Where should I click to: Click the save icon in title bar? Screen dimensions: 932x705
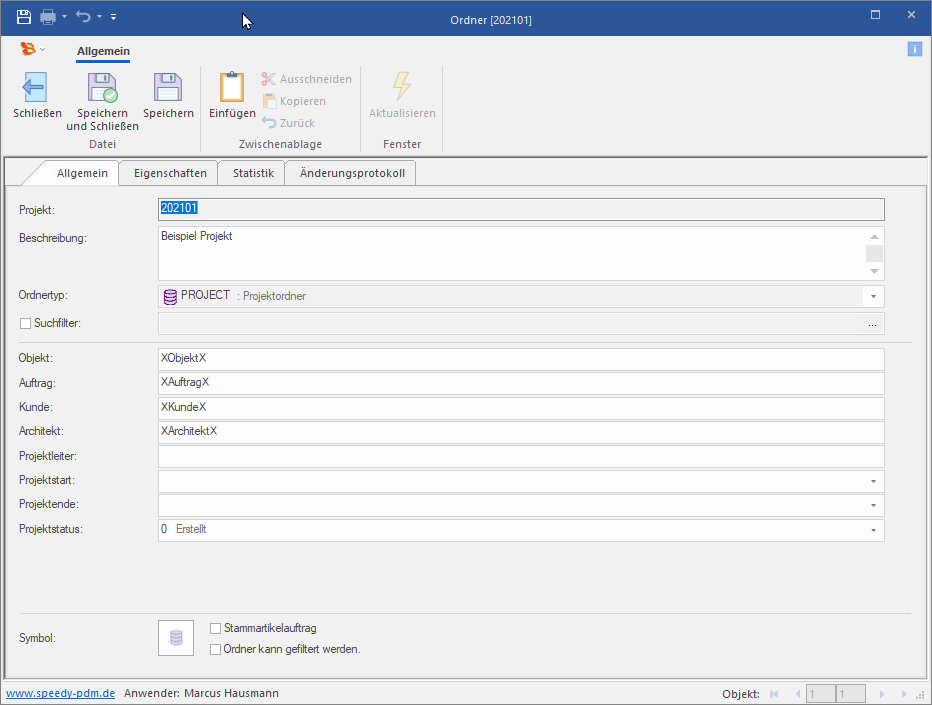24,17
